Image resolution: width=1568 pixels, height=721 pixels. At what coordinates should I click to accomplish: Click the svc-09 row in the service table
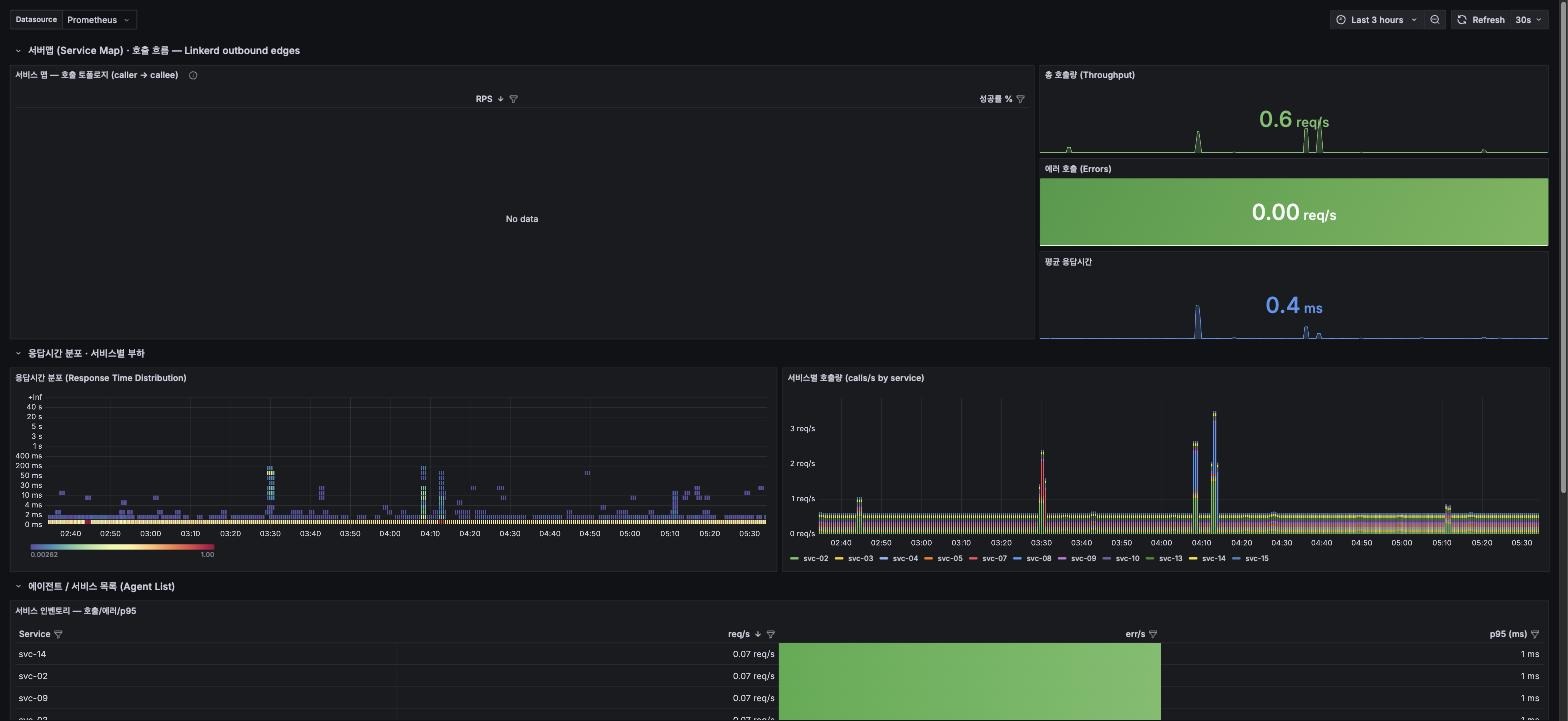(x=780, y=698)
